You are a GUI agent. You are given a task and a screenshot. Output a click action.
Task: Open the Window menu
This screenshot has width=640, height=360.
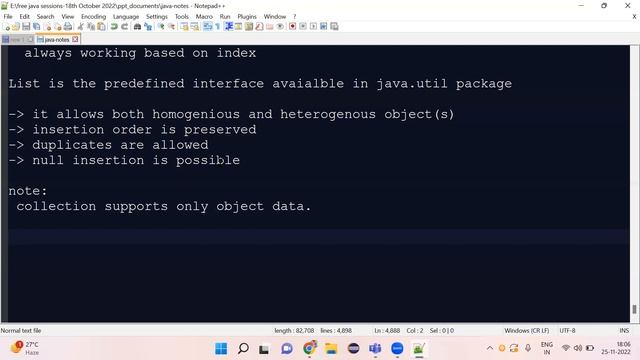275,16
